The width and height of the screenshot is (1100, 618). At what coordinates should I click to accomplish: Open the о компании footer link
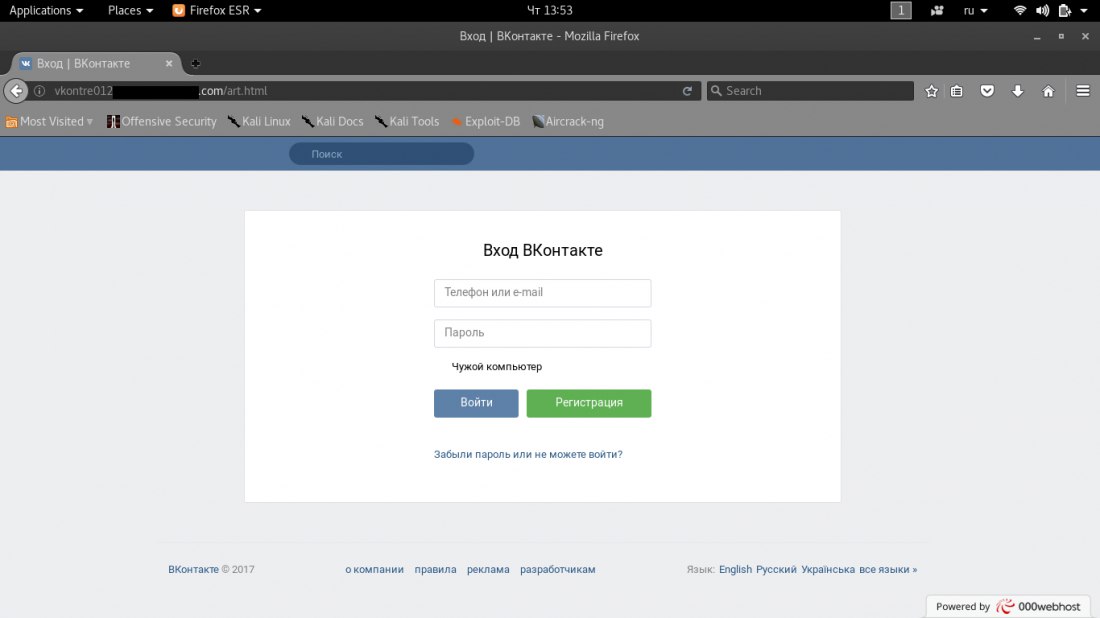tap(374, 570)
